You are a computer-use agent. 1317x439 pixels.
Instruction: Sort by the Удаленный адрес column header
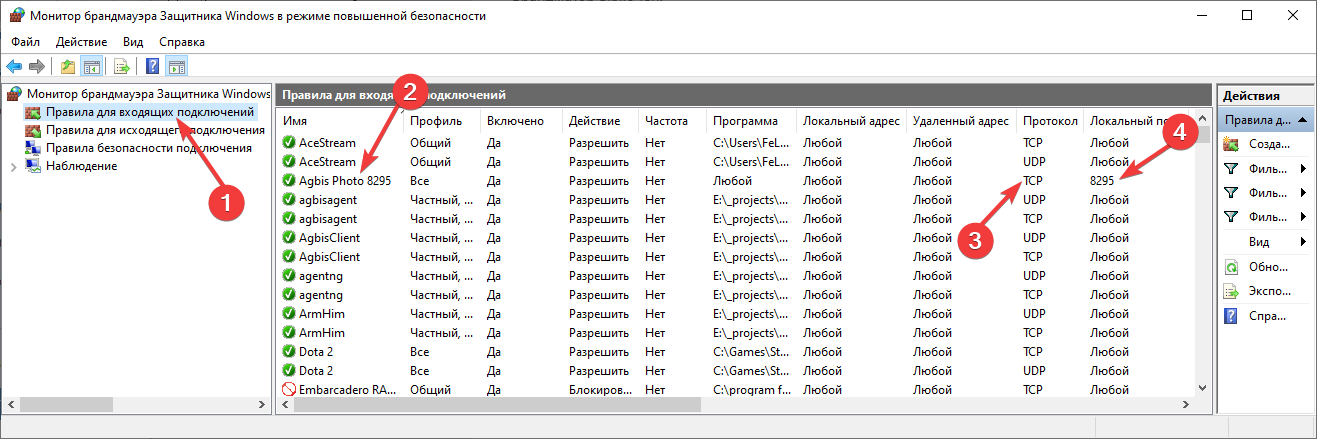pos(962,121)
